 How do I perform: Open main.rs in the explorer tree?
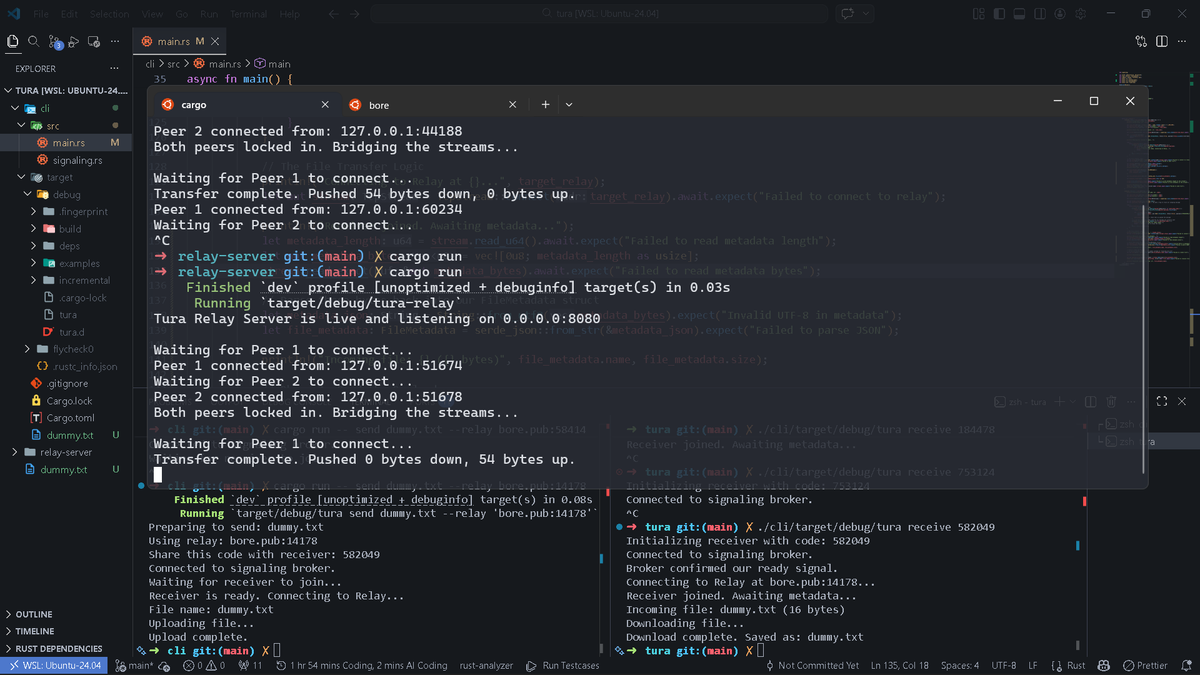tap(66, 142)
